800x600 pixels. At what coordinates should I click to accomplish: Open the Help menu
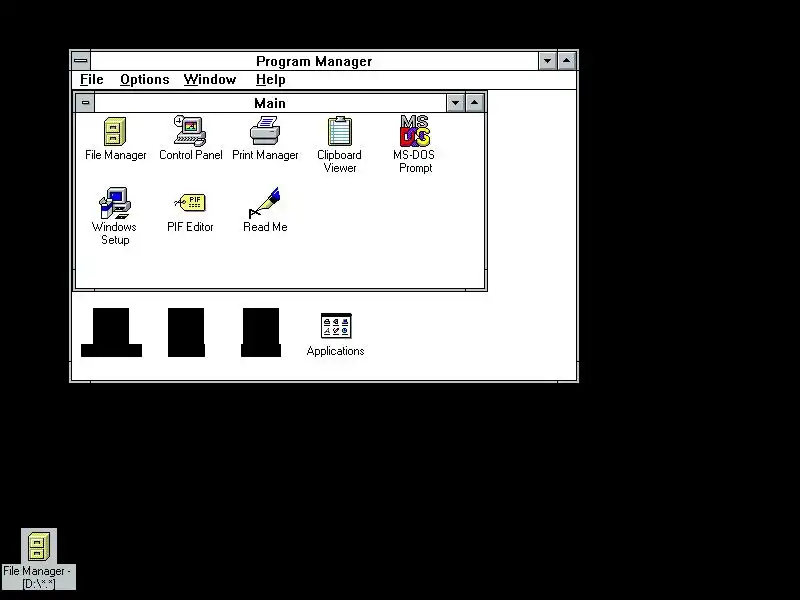pyautogui.click(x=270, y=80)
